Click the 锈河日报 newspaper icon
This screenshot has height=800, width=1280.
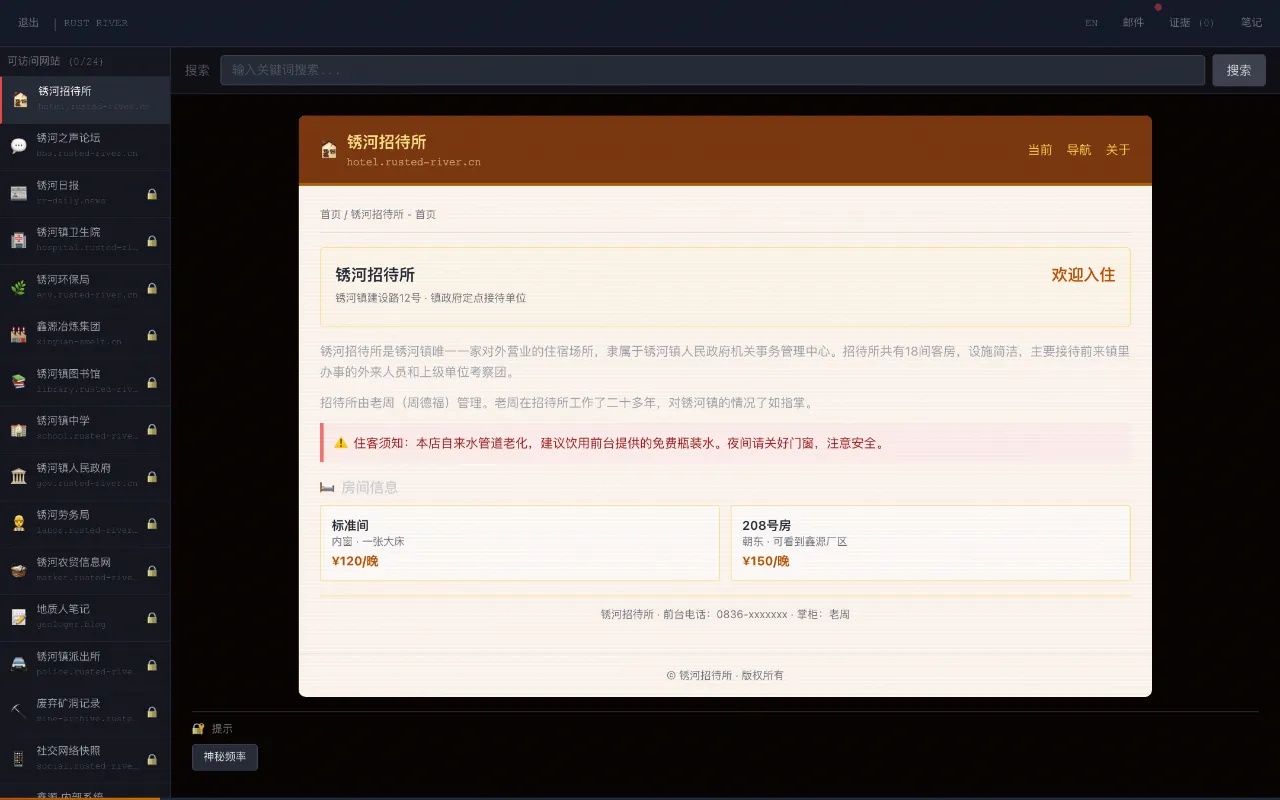point(19,193)
